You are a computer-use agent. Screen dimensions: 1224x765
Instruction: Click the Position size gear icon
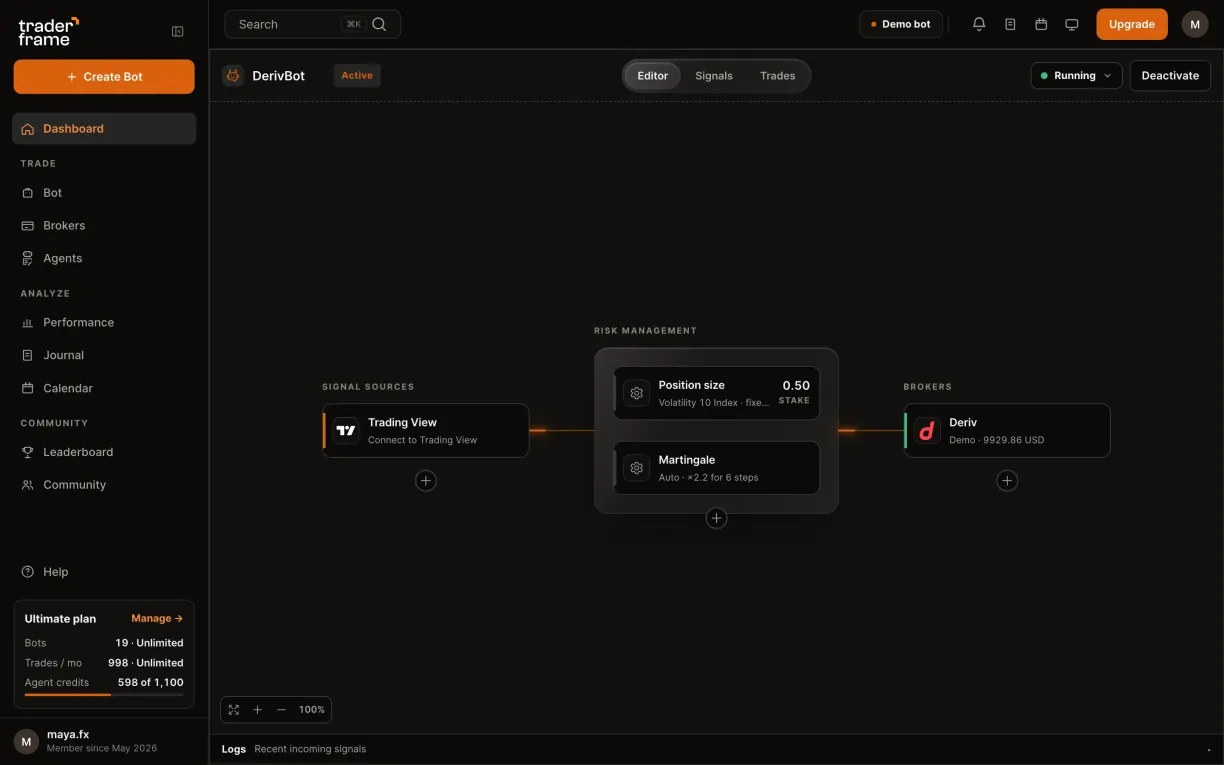[x=636, y=393]
